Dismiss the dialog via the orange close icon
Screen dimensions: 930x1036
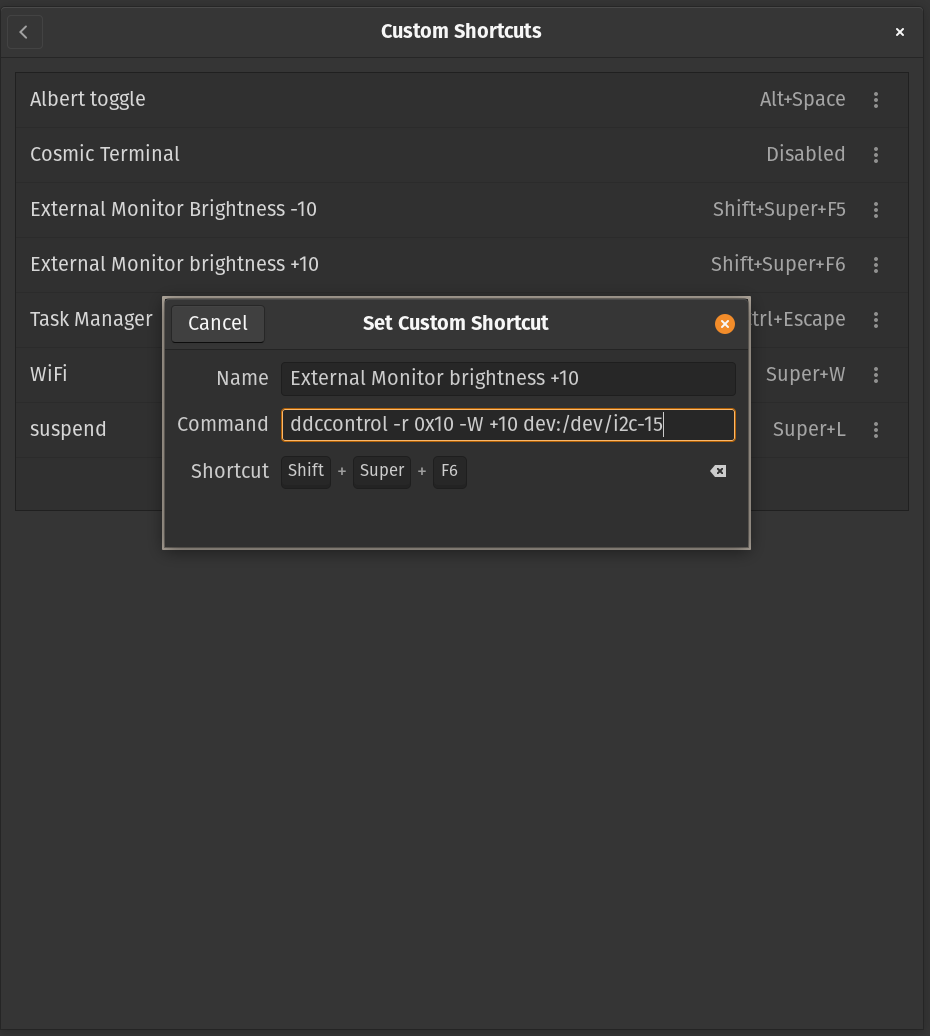tap(724, 324)
